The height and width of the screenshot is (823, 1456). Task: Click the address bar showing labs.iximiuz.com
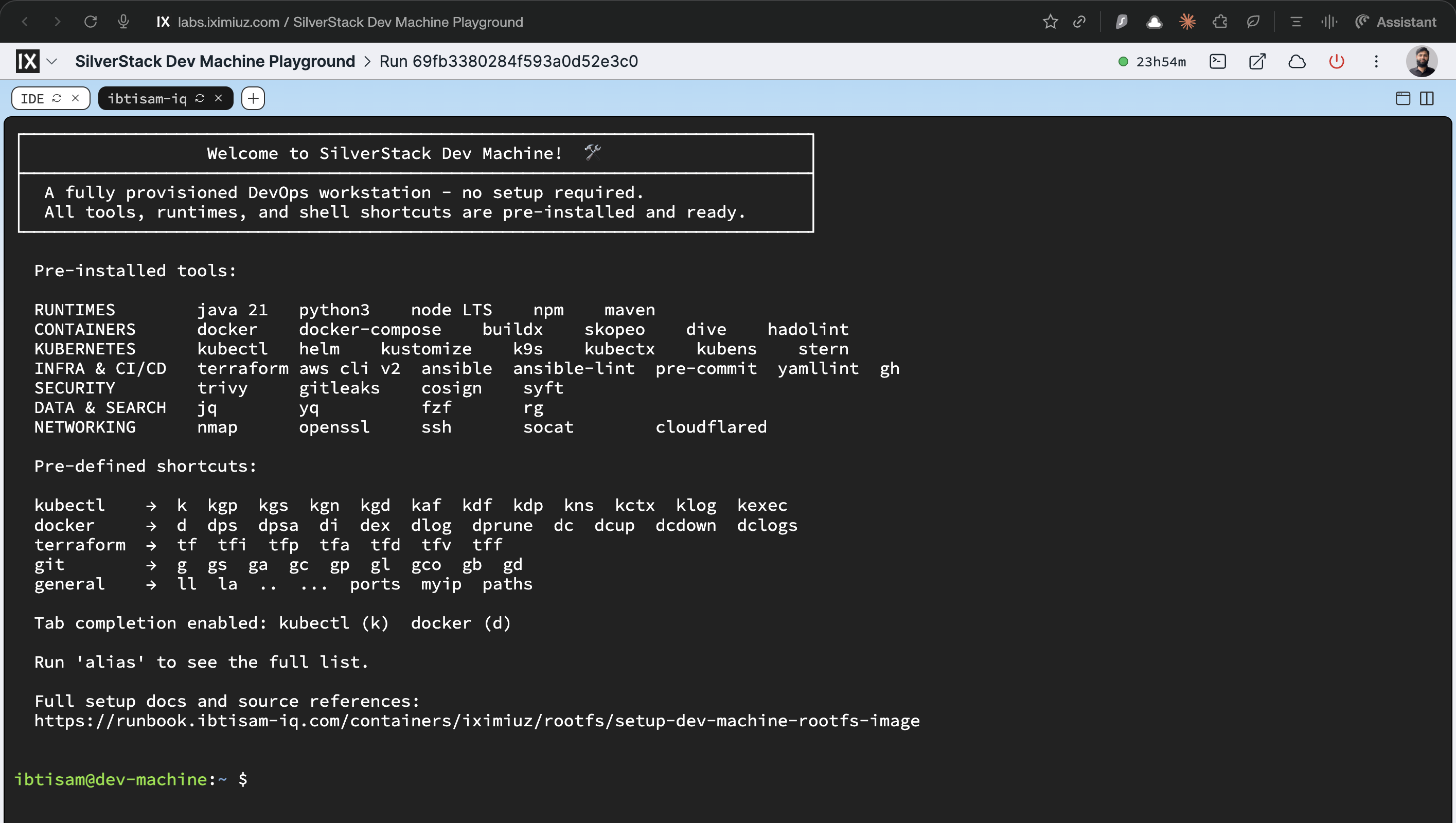pyautogui.click(x=350, y=22)
